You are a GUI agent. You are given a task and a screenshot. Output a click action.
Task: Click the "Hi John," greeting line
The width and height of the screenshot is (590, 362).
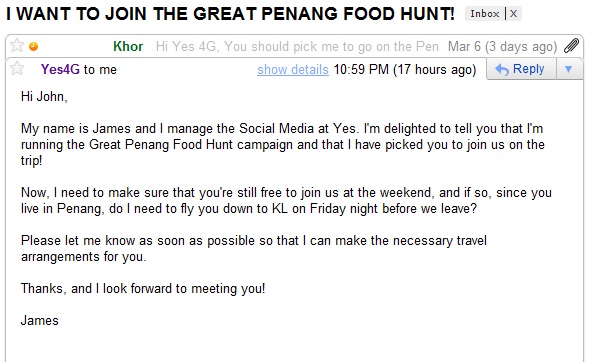pos(44,97)
